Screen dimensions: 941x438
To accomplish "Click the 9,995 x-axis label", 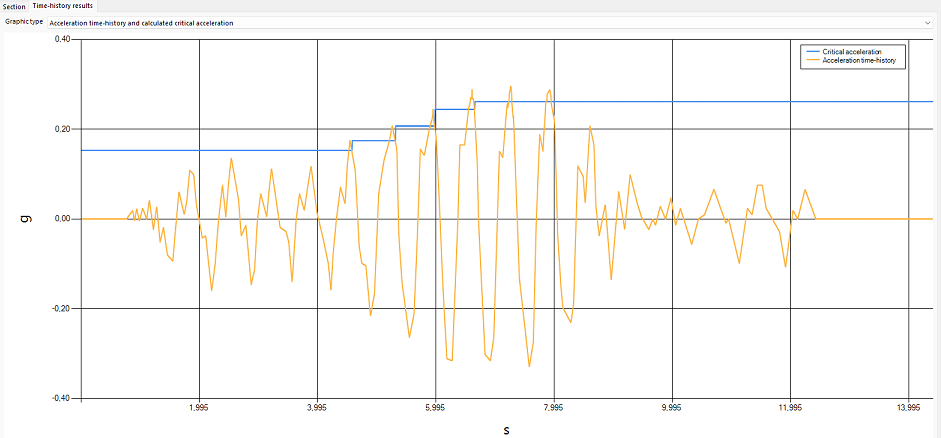I will 672,407.
